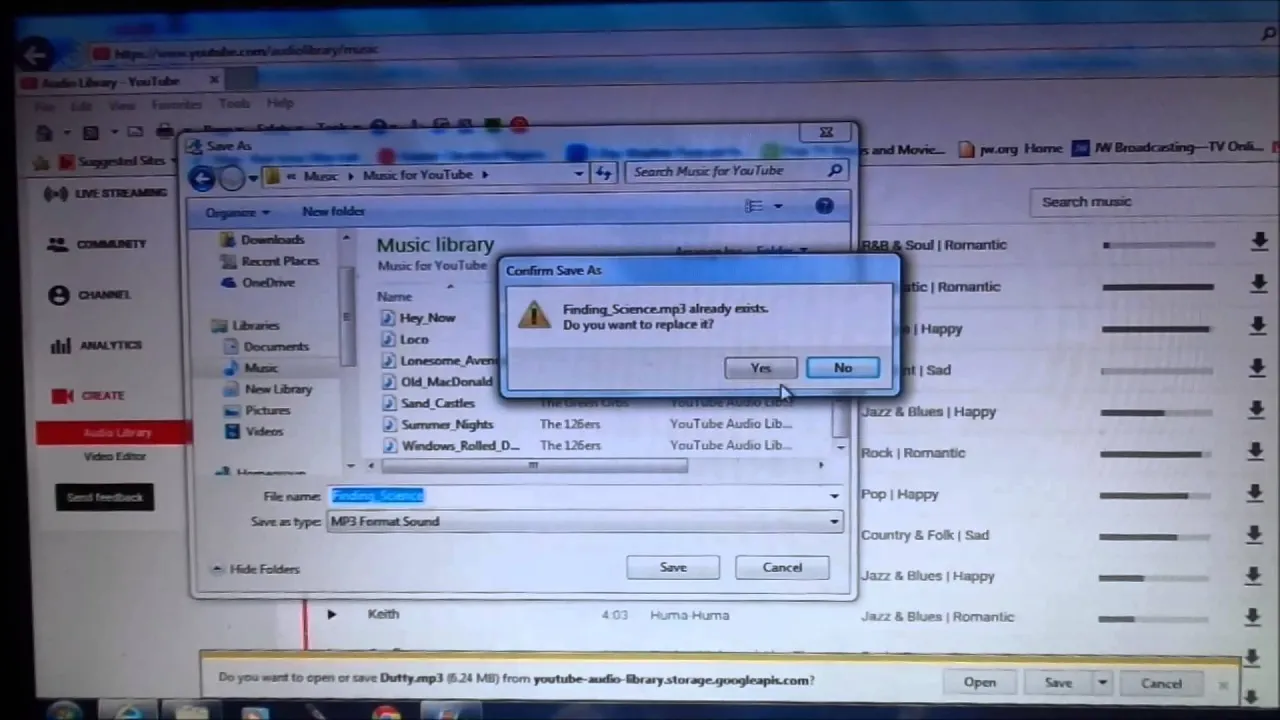Open Suggested Sites bookmark

point(112,161)
